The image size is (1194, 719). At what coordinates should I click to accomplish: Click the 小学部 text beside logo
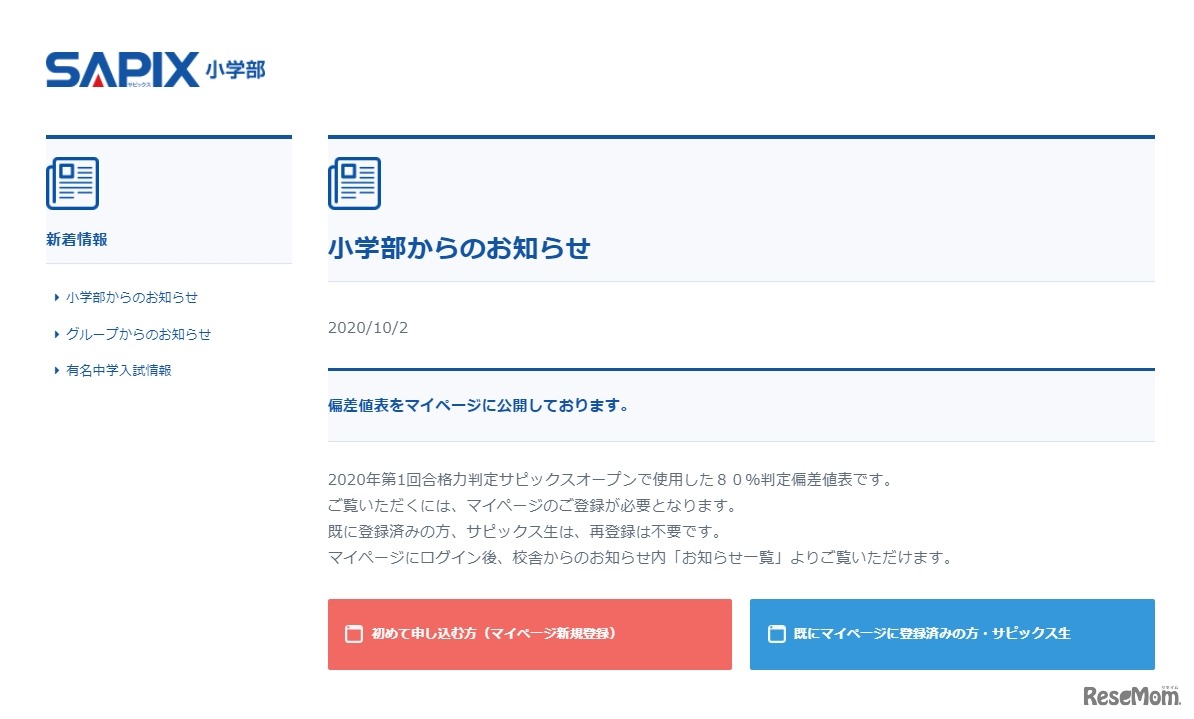point(236,70)
